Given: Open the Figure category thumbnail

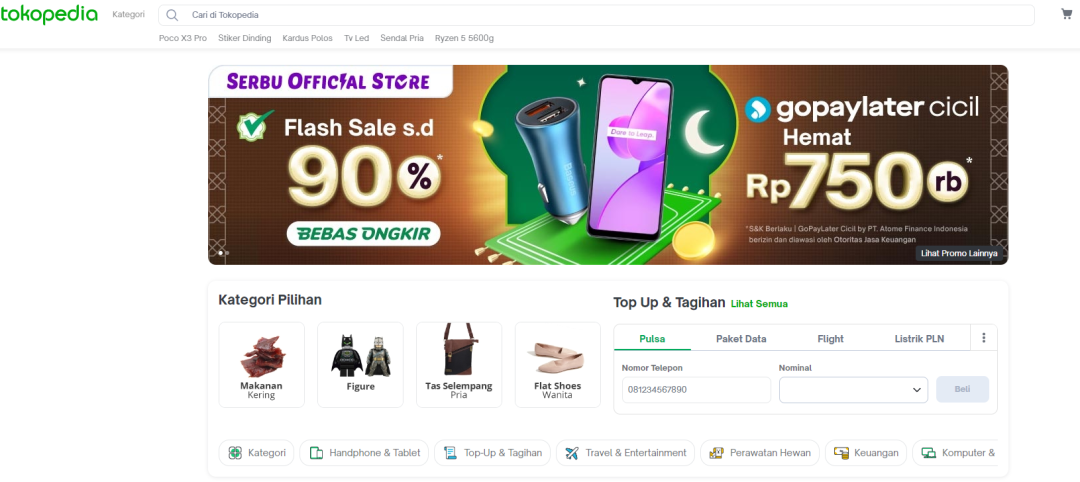Looking at the screenshot, I should pyautogui.click(x=360, y=365).
